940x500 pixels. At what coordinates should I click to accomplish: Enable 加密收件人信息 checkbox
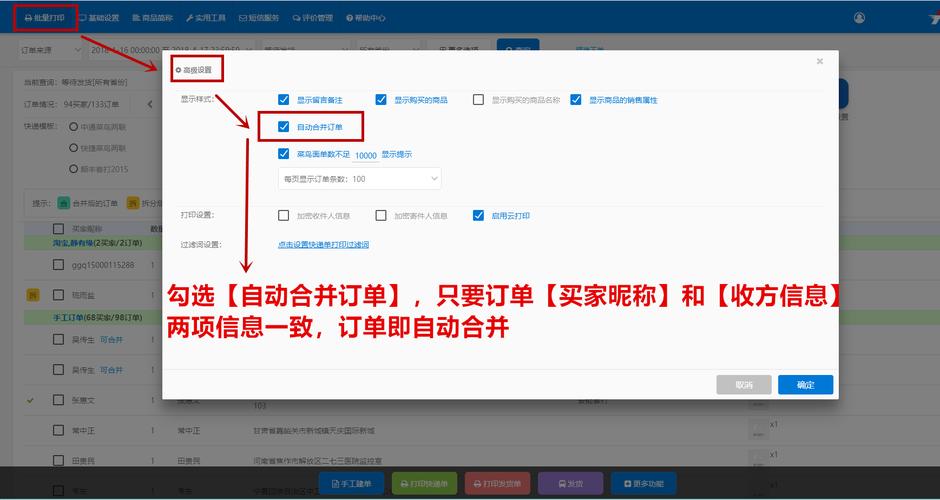point(284,215)
